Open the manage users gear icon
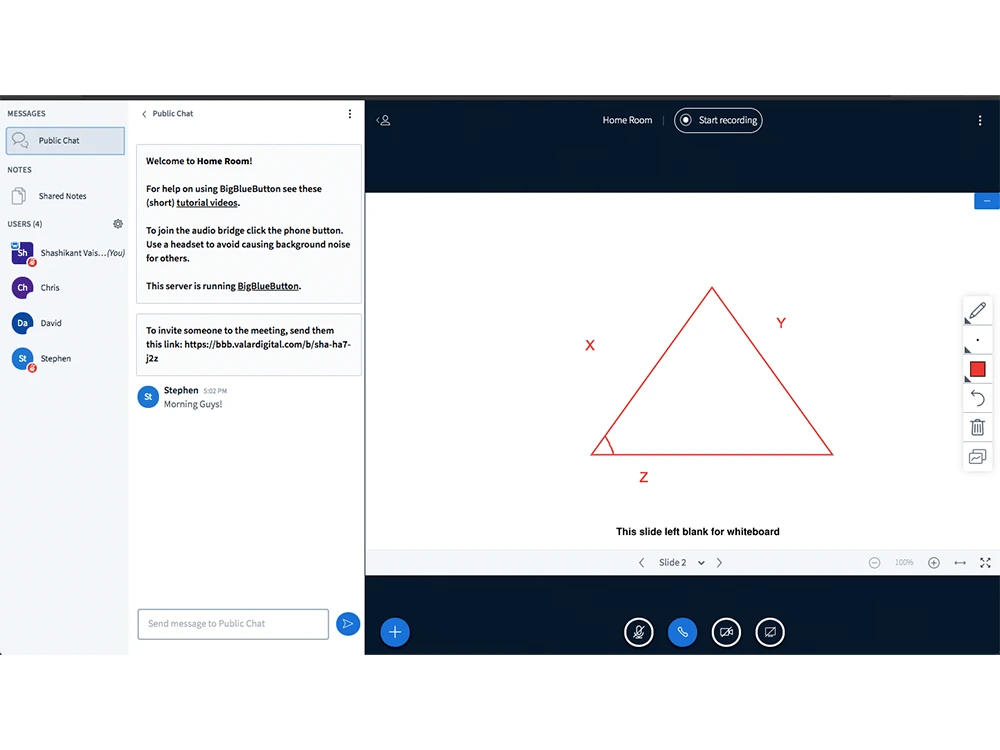Viewport: 1000px width, 750px height. pos(118,224)
